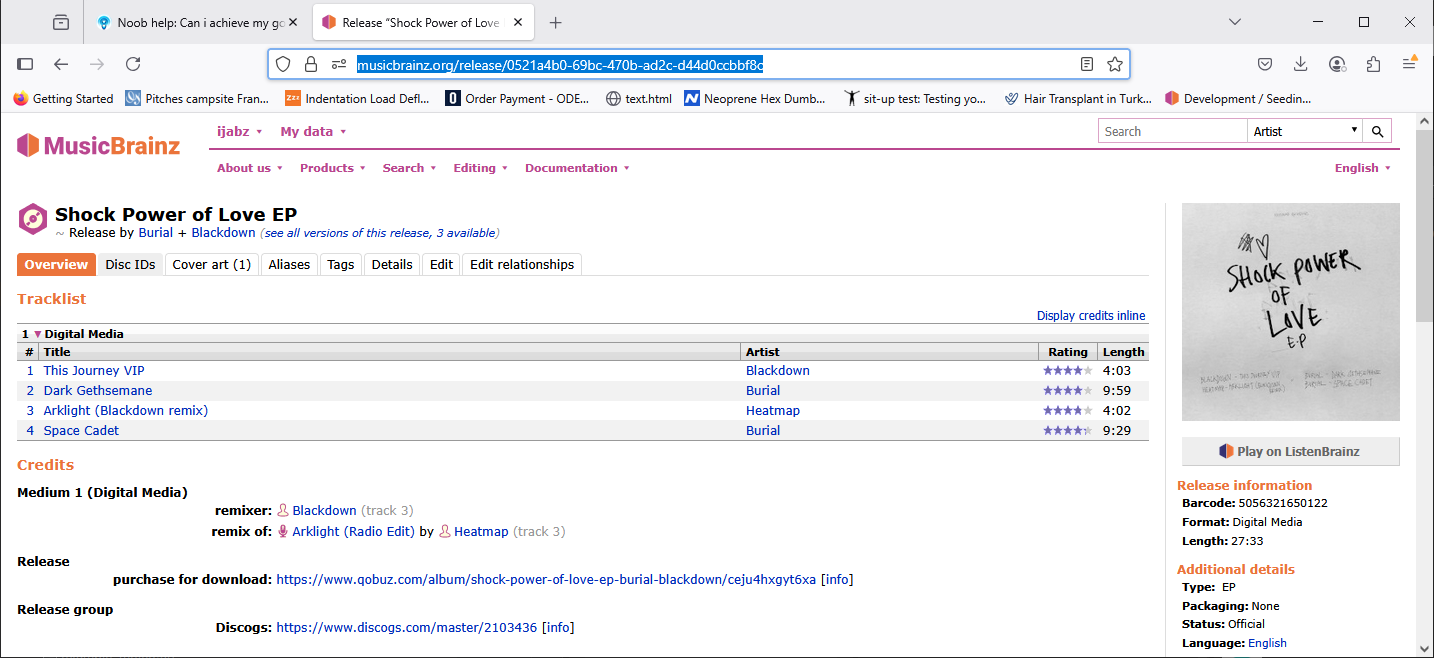
Task: Click the MusicBrainz logo
Action: pos(98,146)
